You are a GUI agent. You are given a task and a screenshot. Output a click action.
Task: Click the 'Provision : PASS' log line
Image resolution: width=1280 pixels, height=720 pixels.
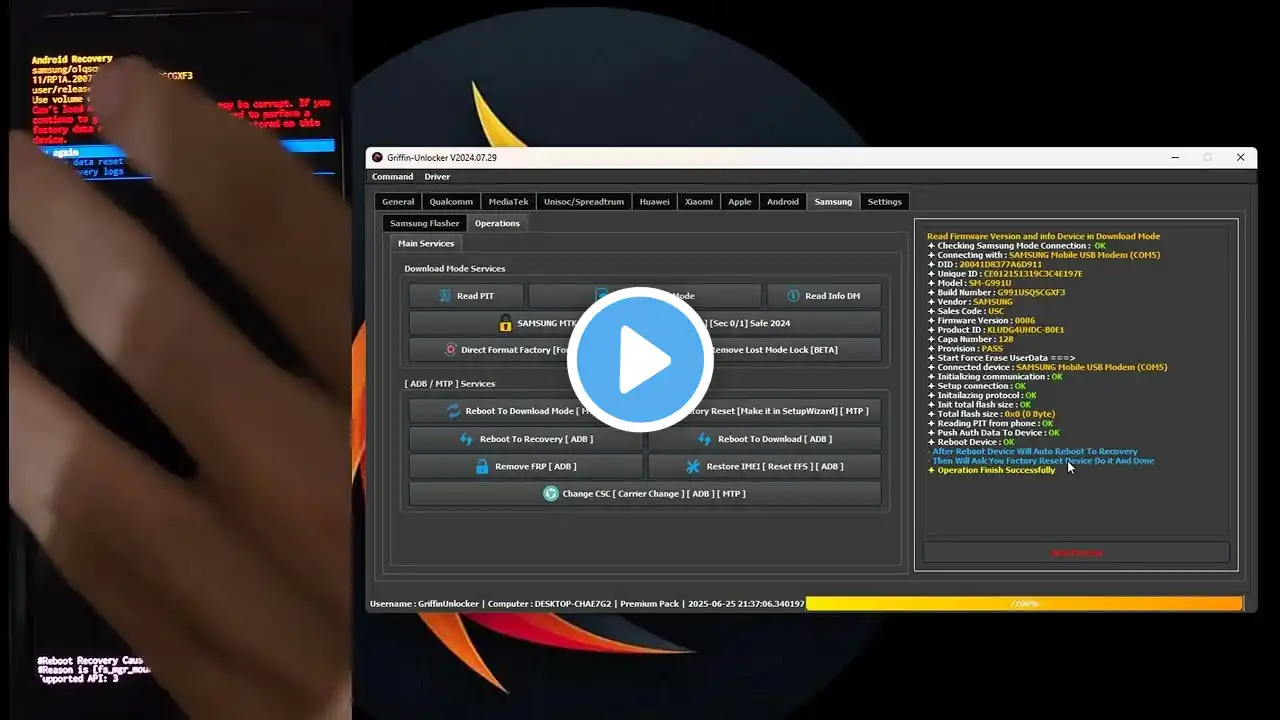pyautogui.click(x=965, y=349)
